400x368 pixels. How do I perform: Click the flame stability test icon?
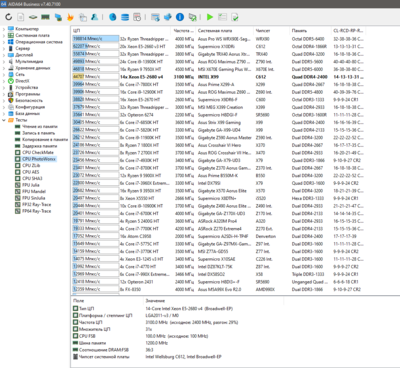70,17
